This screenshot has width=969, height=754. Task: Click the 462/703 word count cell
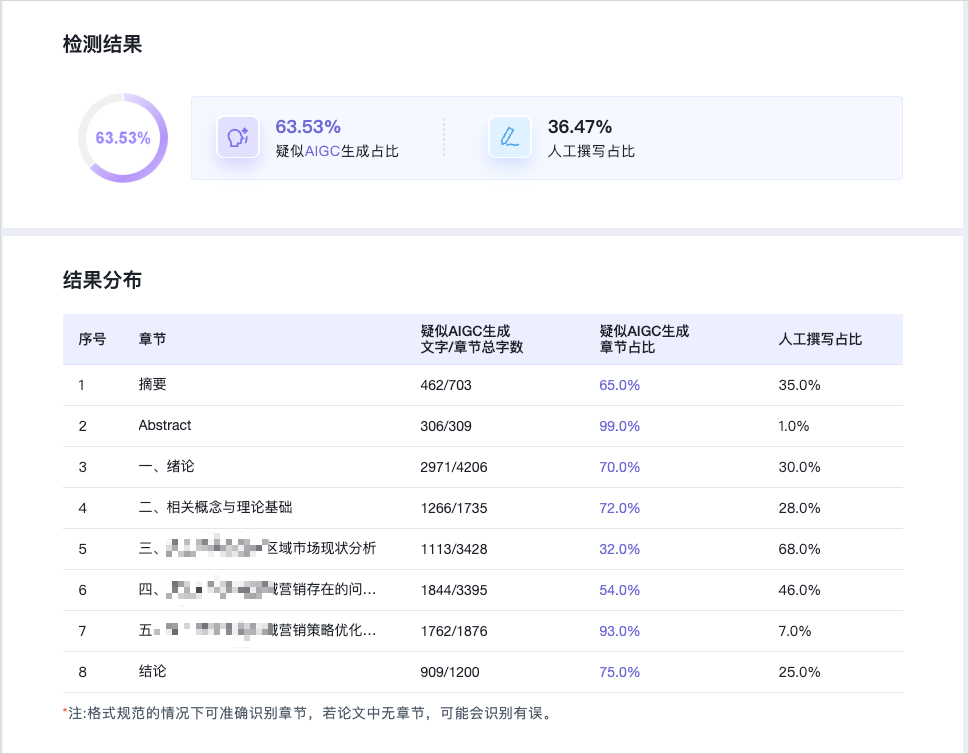click(446, 385)
